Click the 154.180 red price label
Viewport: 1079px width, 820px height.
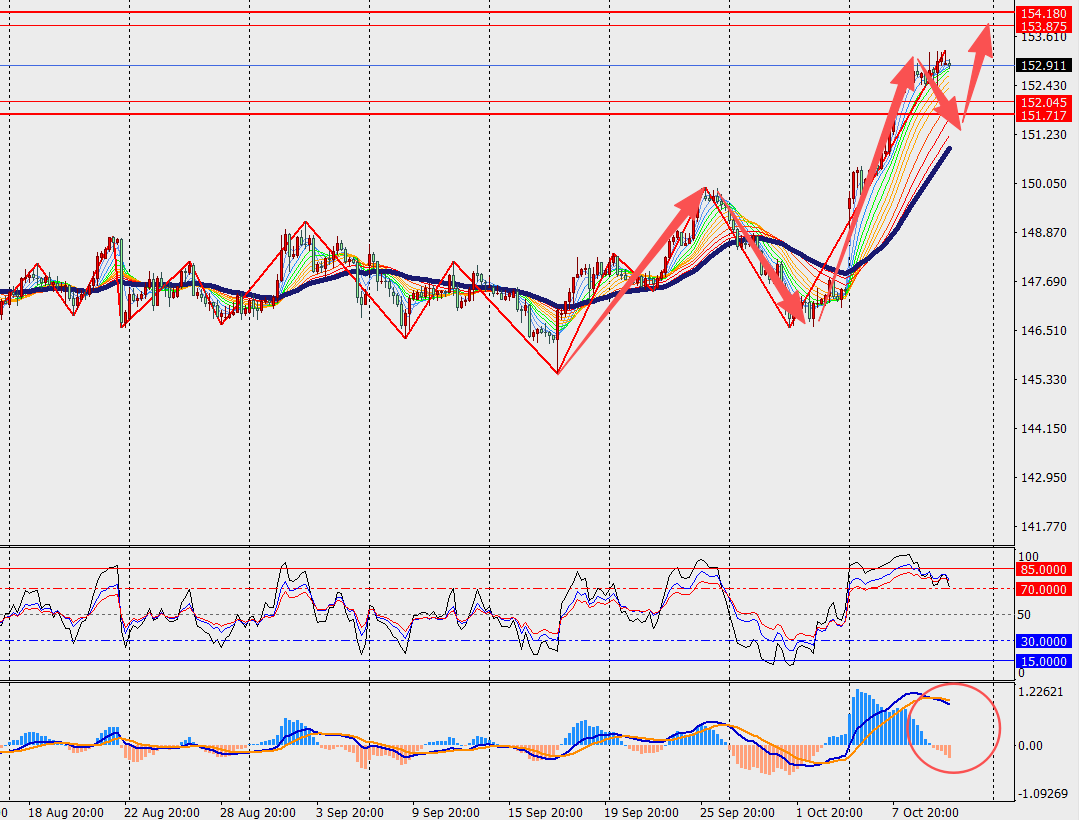(1043, 12)
